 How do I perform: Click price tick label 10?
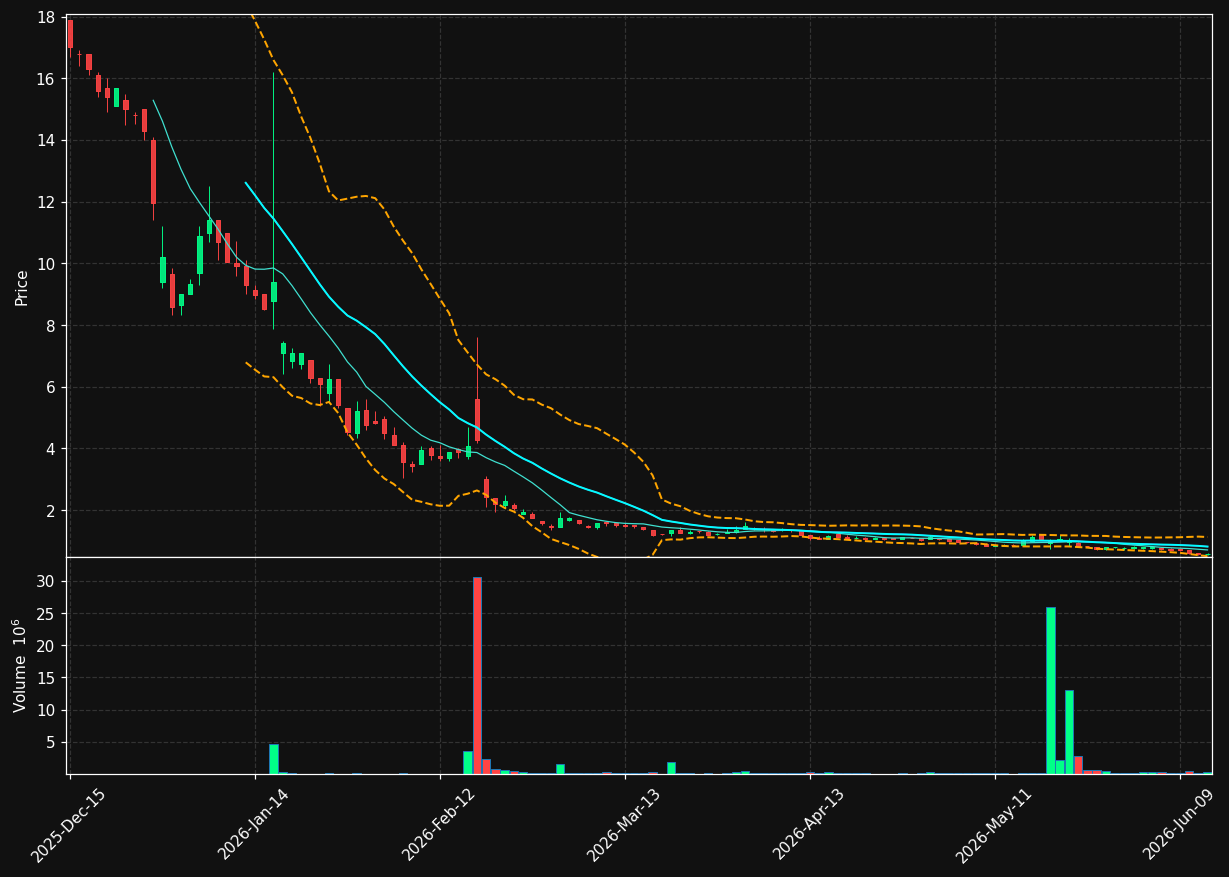pos(46,264)
